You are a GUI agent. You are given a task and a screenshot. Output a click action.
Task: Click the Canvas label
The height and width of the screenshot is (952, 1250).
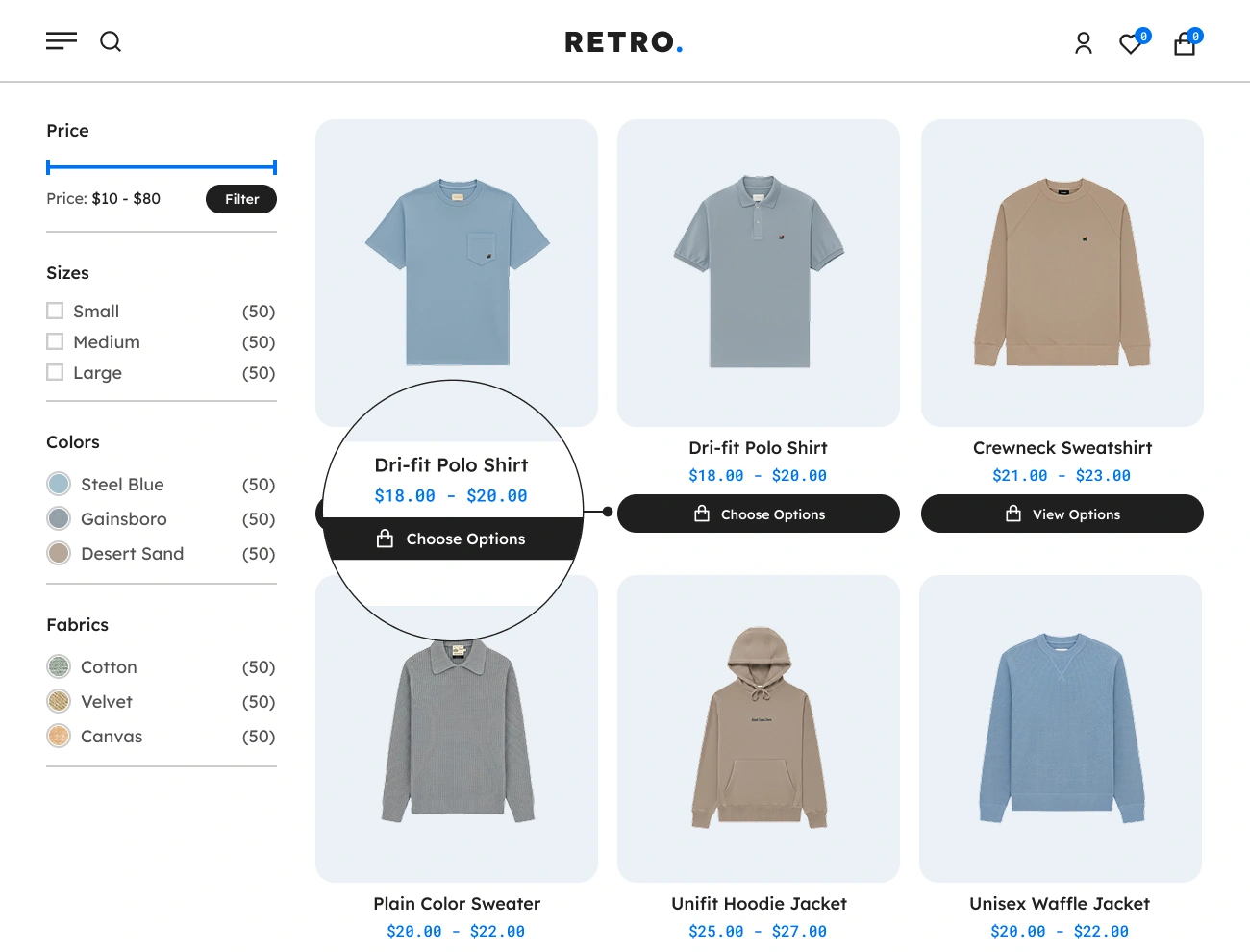pyautogui.click(x=112, y=737)
